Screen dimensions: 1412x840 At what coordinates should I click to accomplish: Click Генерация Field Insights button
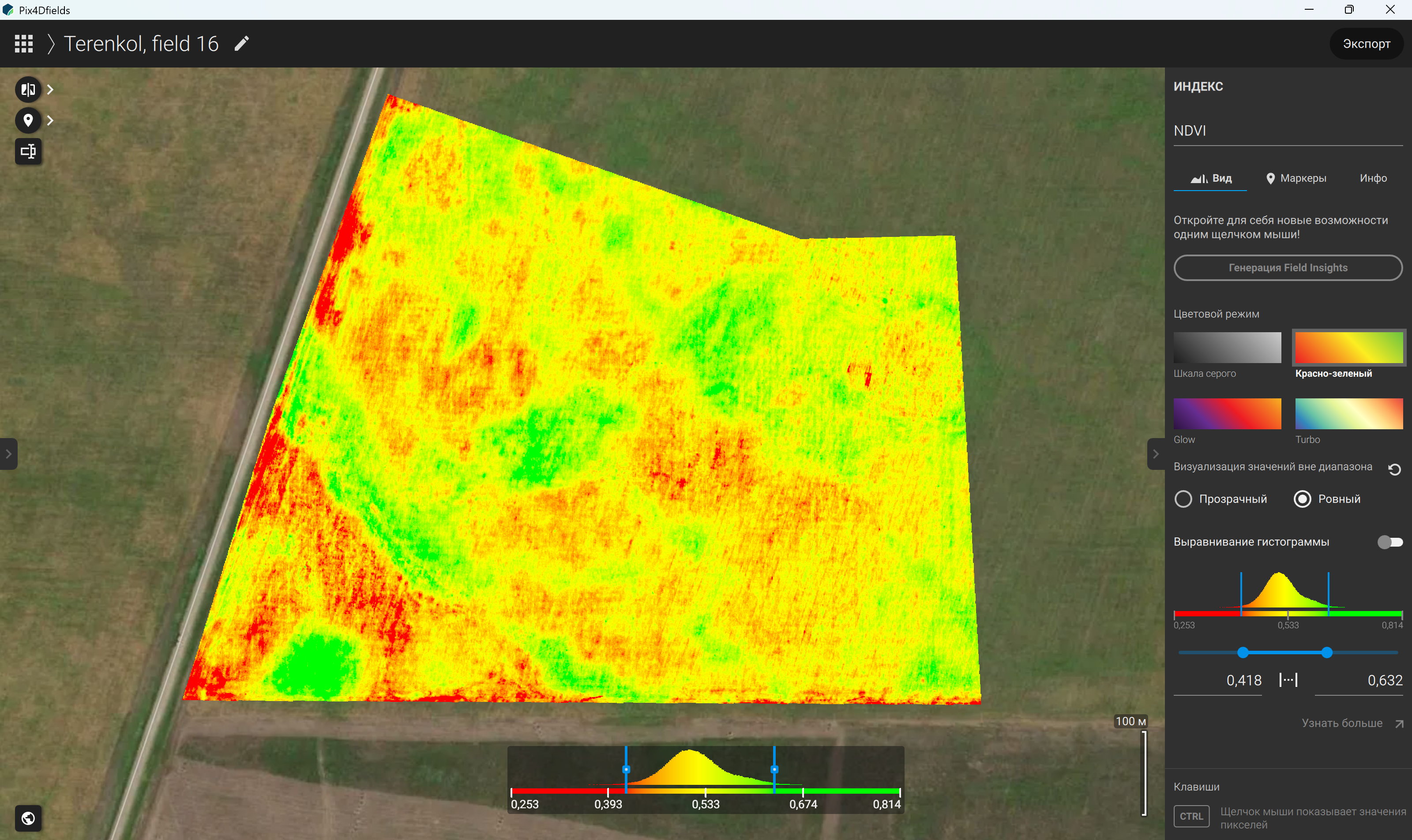tap(1288, 268)
